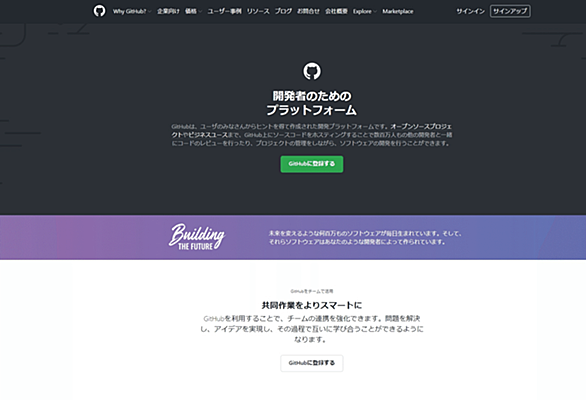Screen dimensions: 586x400
Task: Click the large Octocat logo above headline
Action: pyautogui.click(x=312, y=71)
